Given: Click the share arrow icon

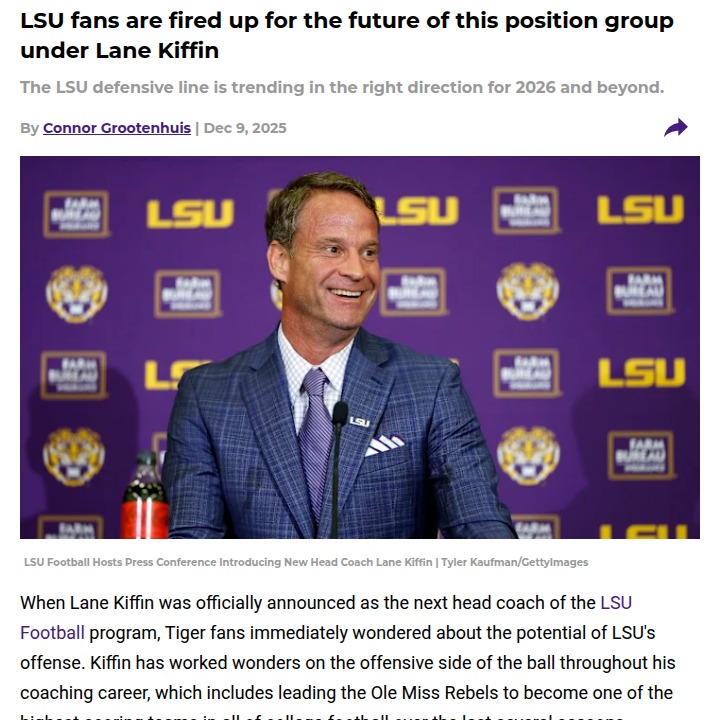Looking at the screenshot, I should click(676, 128).
